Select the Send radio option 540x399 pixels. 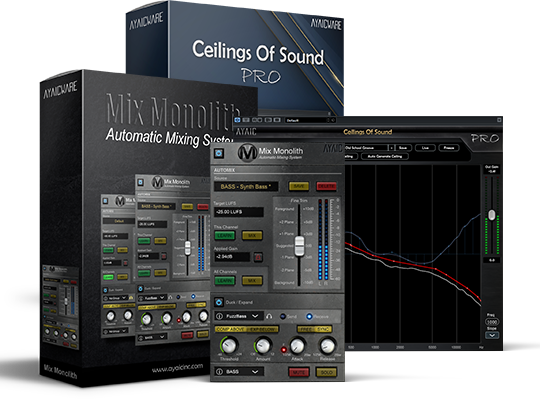(x=283, y=316)
